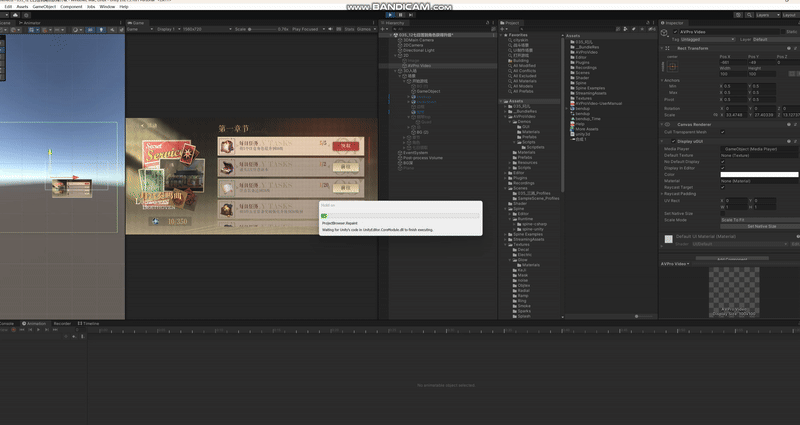This screenshot has height=425, width=800.
Task: Click the Pause button in top toolbar
Action: pyautogui.click(x=401, y=15)
